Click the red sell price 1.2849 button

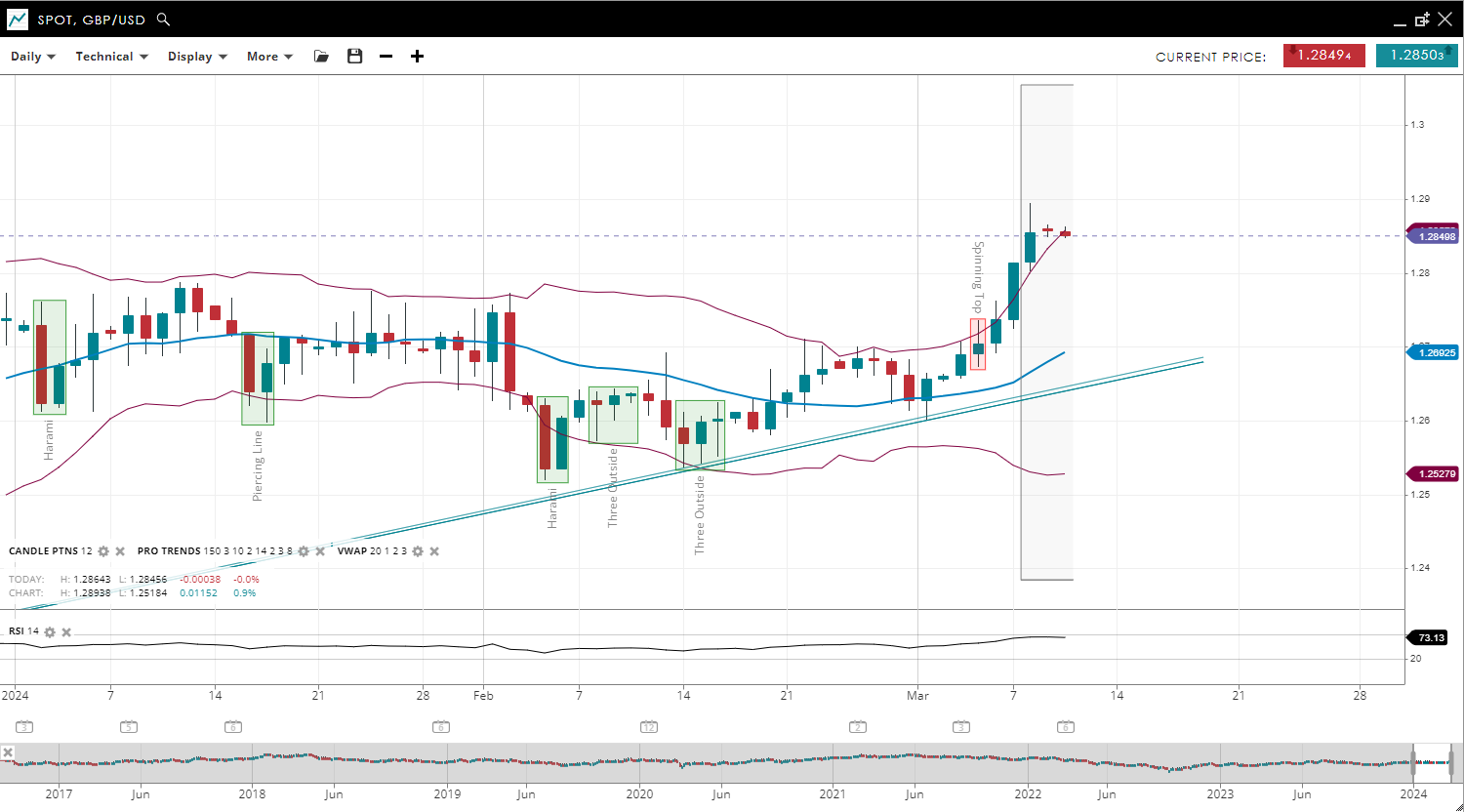[1323, 56]
